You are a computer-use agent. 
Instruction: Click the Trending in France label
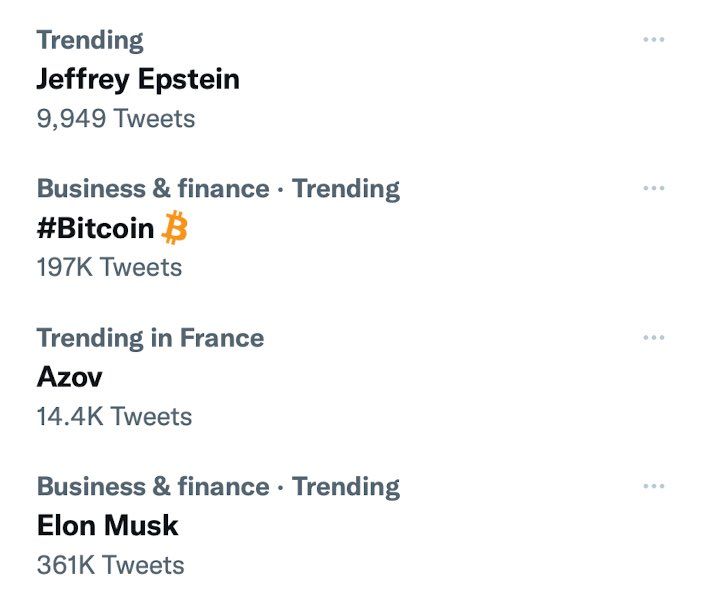pos(150,338)
